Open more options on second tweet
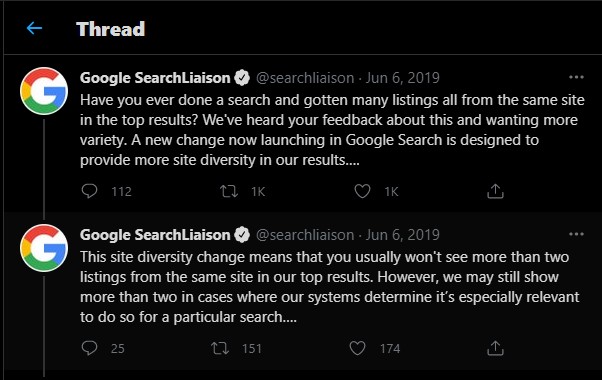602x380 pixels. pos(576,235)
